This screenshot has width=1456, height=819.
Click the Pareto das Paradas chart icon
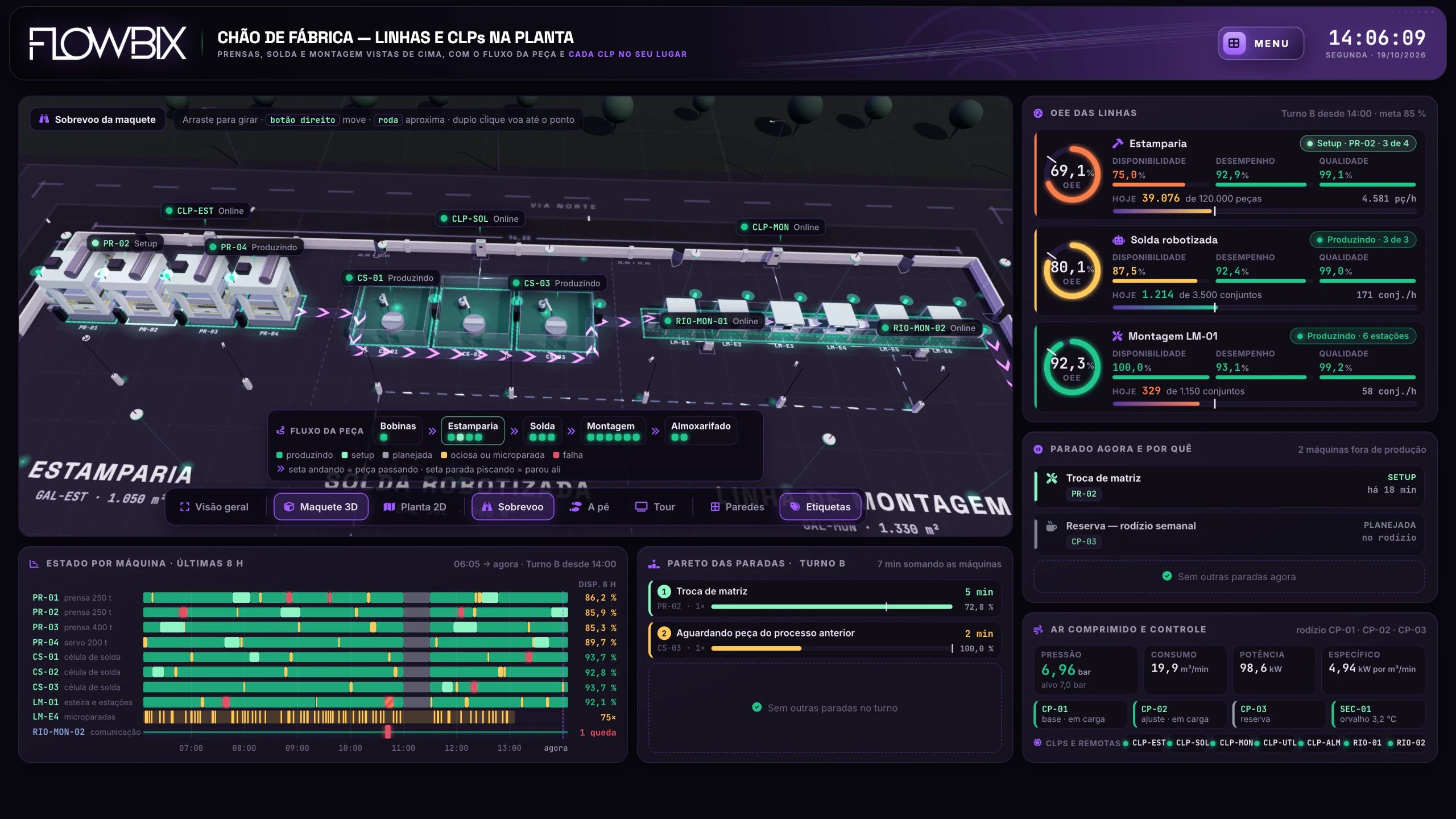[654, 564]
